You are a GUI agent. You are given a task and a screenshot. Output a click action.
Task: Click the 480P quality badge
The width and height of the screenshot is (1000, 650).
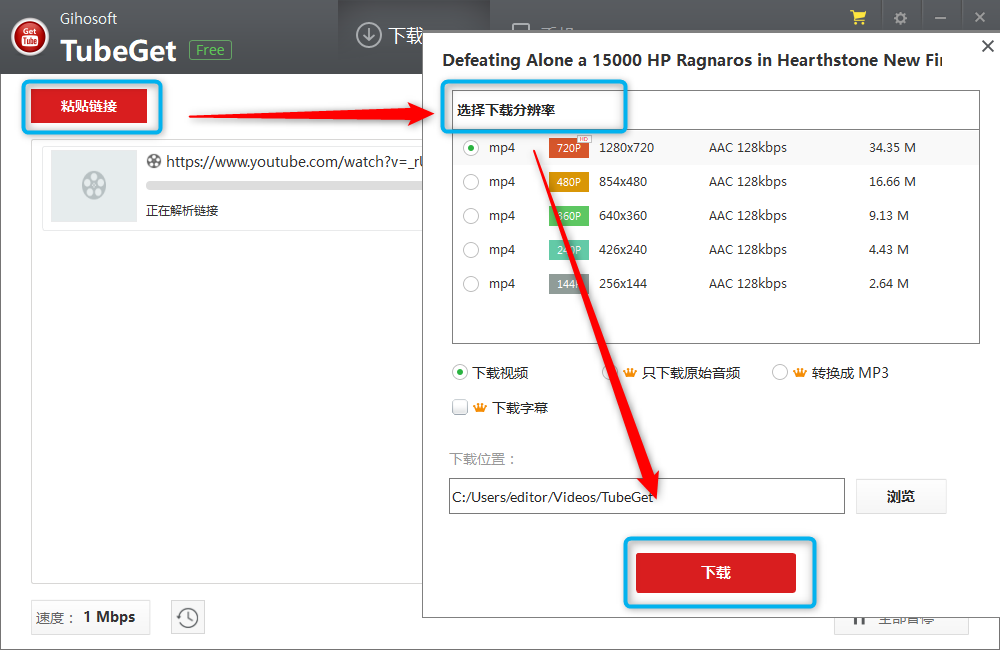(569, 182)
